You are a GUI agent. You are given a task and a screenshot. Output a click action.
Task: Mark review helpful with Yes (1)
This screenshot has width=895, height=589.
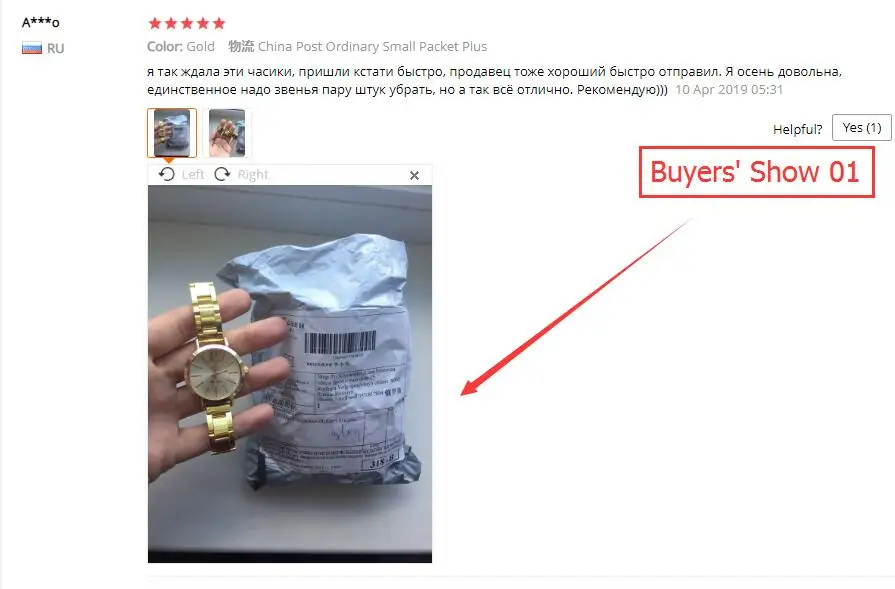[861, 128]
